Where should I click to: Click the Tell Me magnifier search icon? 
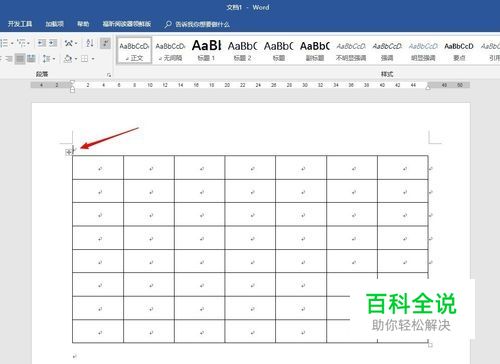(168, 24)
